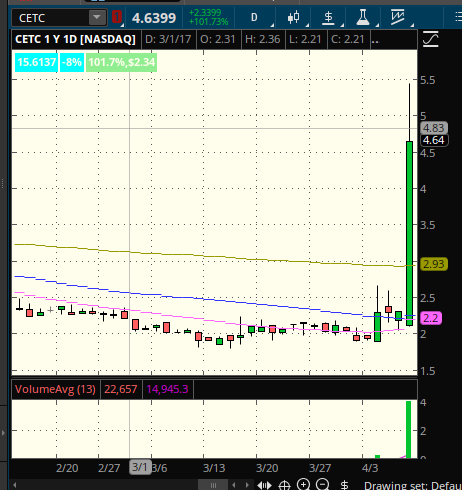The image size is (462, 490).
Task: Click the tall green volume bar
Action: [408, 429]
